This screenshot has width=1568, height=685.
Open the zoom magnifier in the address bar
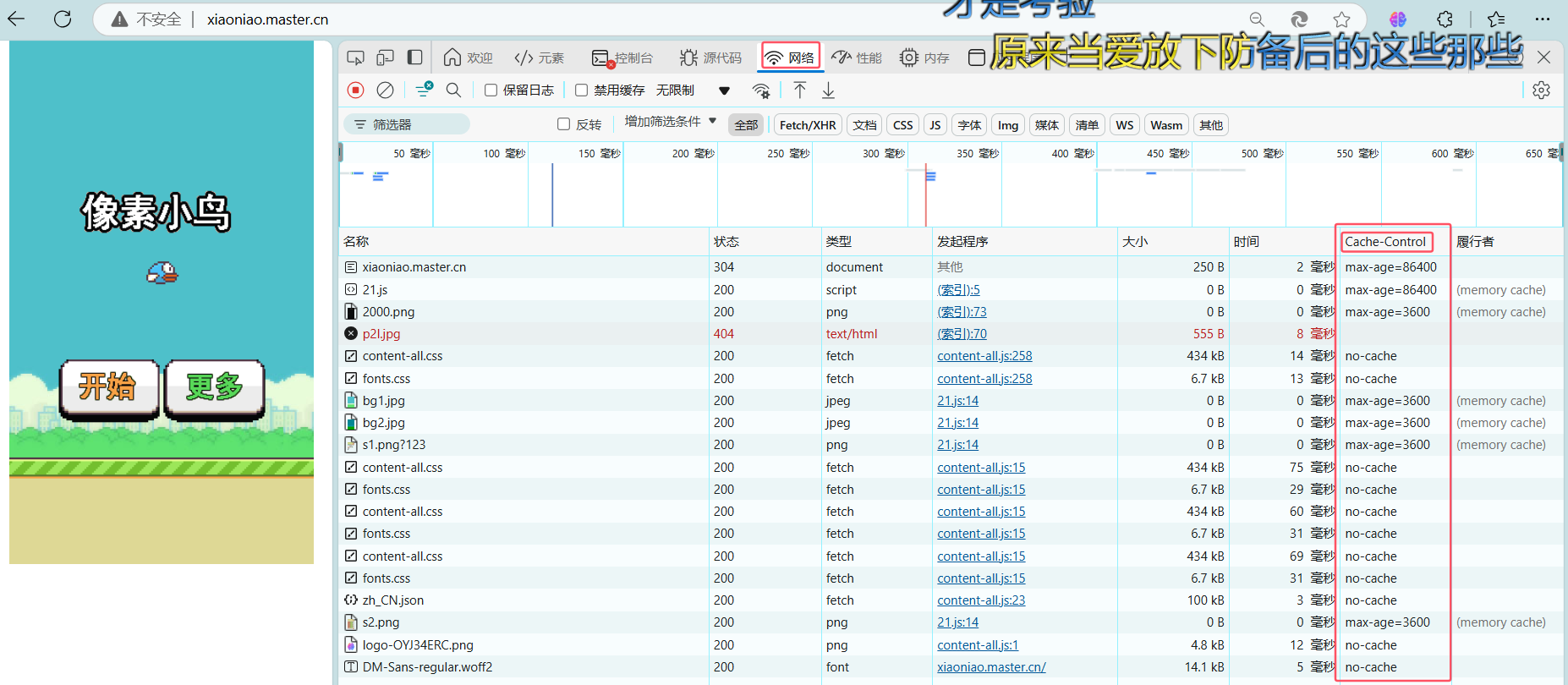pyautogui.click(x=1258, y=19)
